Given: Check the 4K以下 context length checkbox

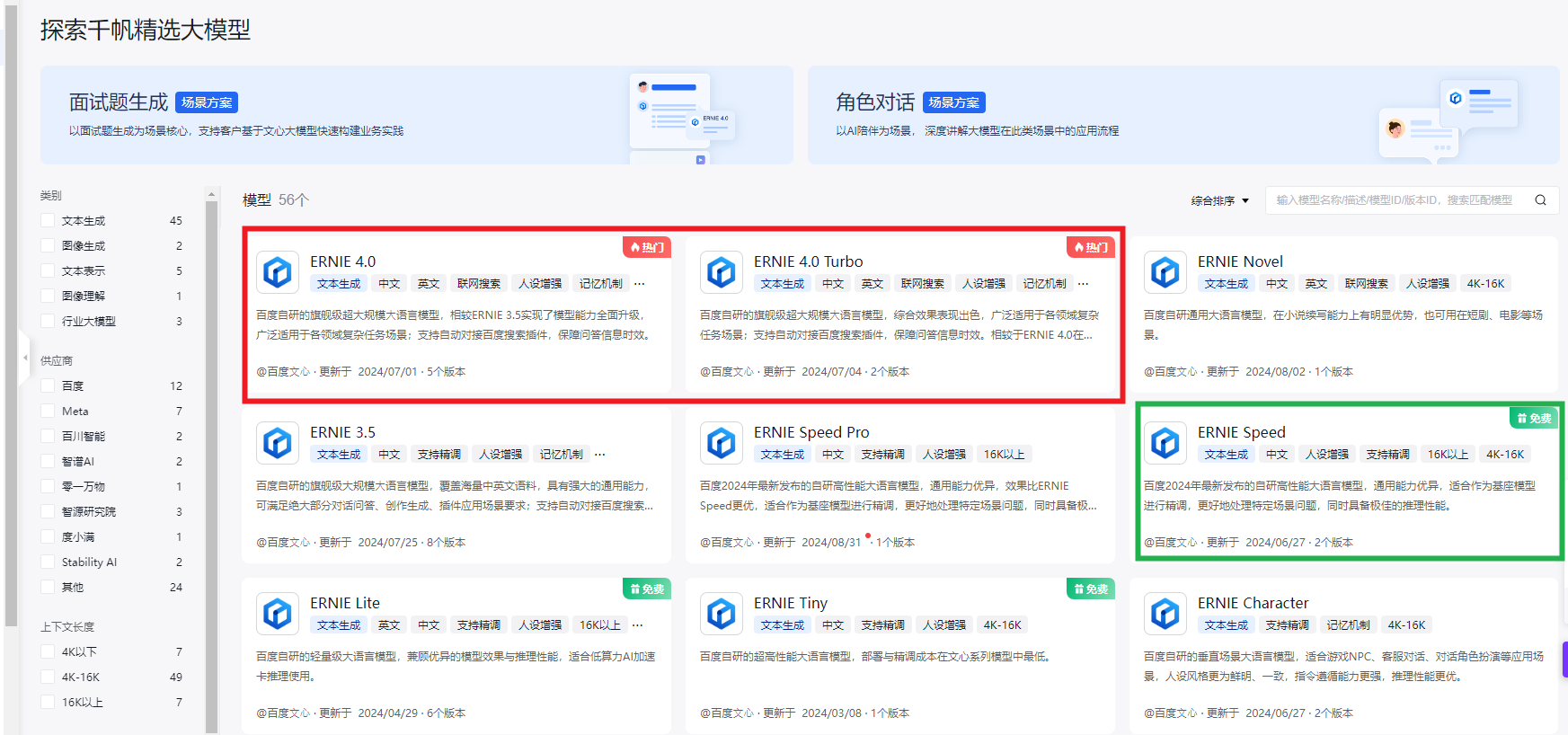Looking at the screenshot, I should [48, 651].
